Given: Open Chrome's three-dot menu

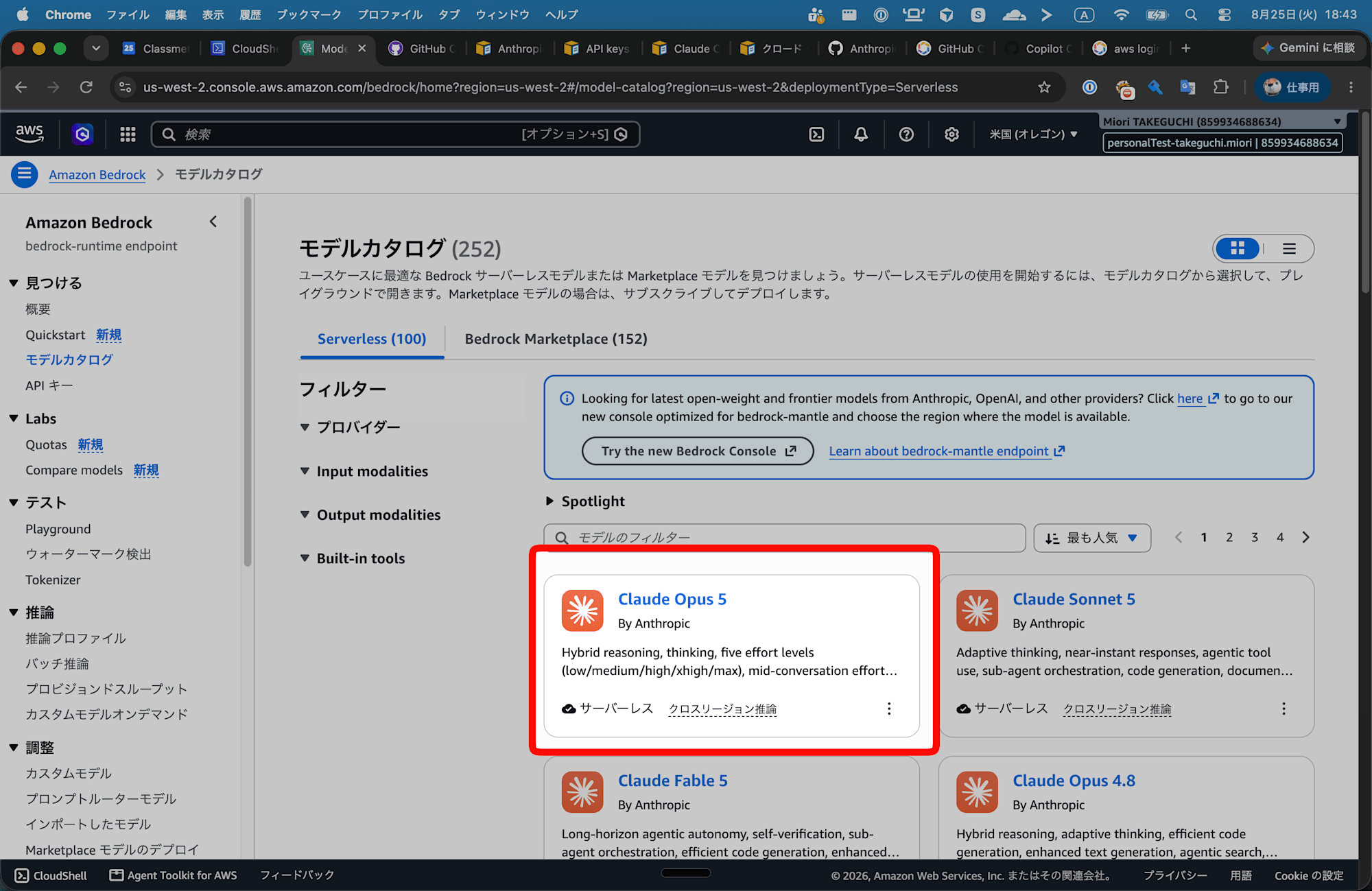Looking at the screenshot, I should (1351, 87).
